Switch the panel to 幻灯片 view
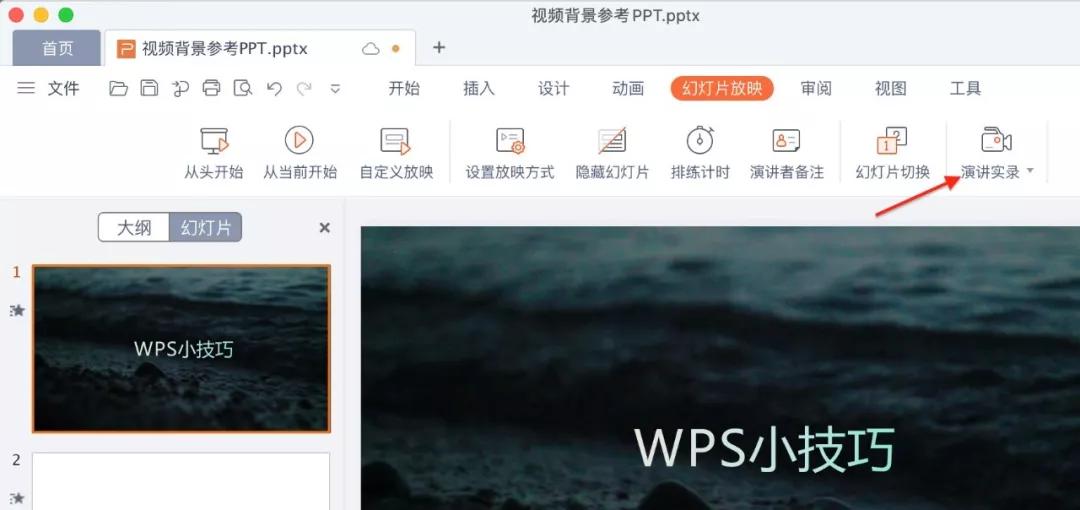This screenshot has height=510, width=1080. (x=206, y=227)
